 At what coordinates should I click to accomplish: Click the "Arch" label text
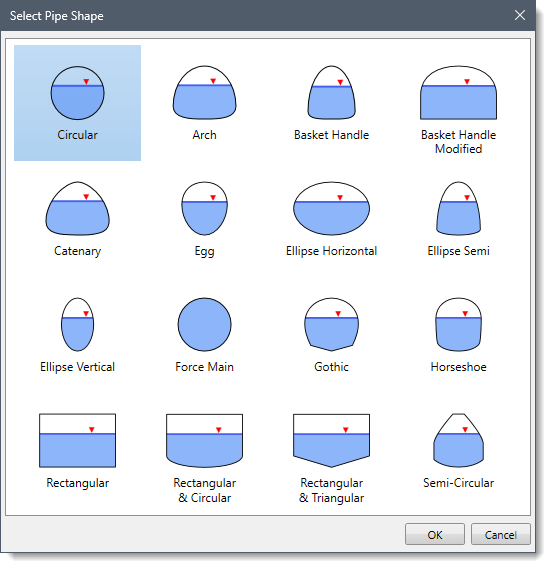tap(205, 135)
